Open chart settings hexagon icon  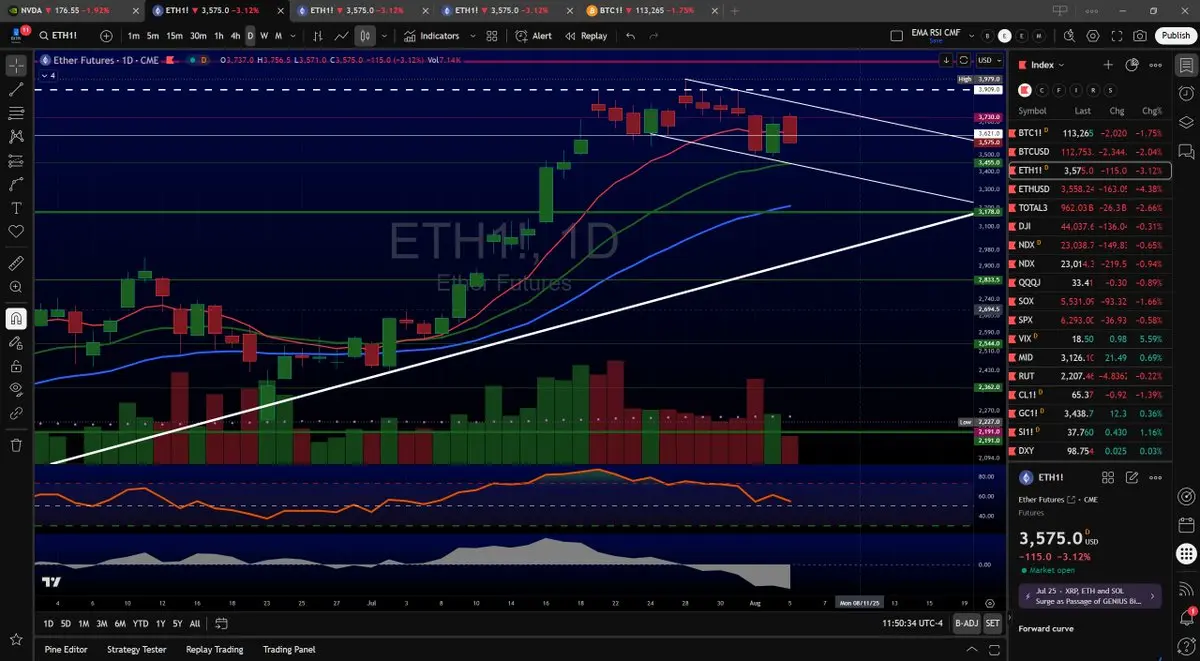(1093, 36)
